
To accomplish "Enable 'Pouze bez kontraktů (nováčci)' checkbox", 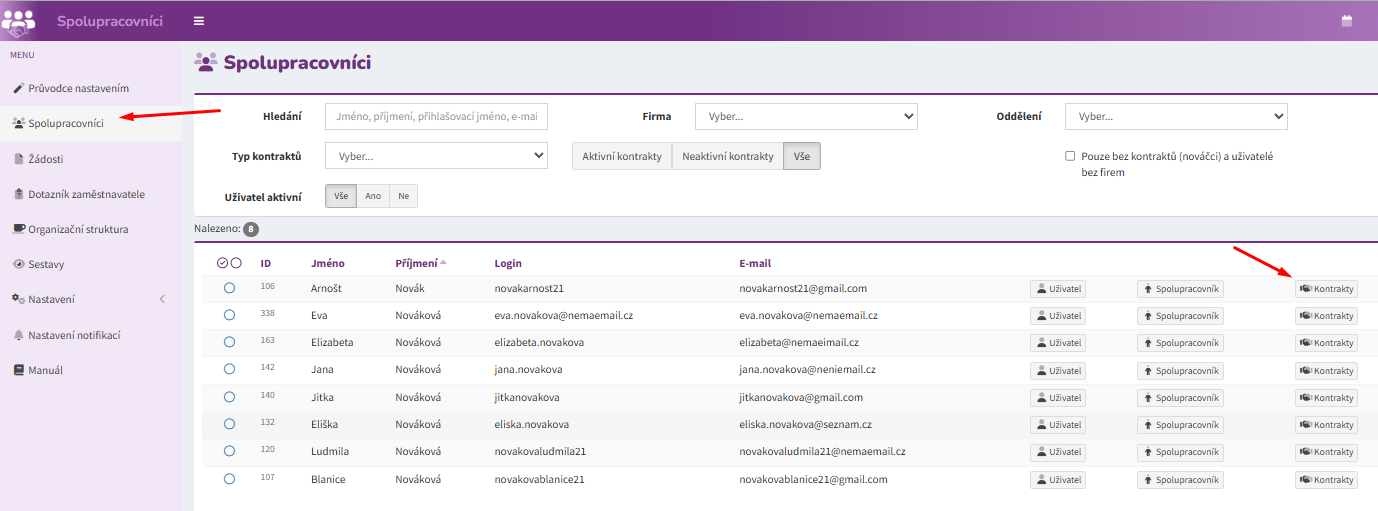I will coord(1070,156).
